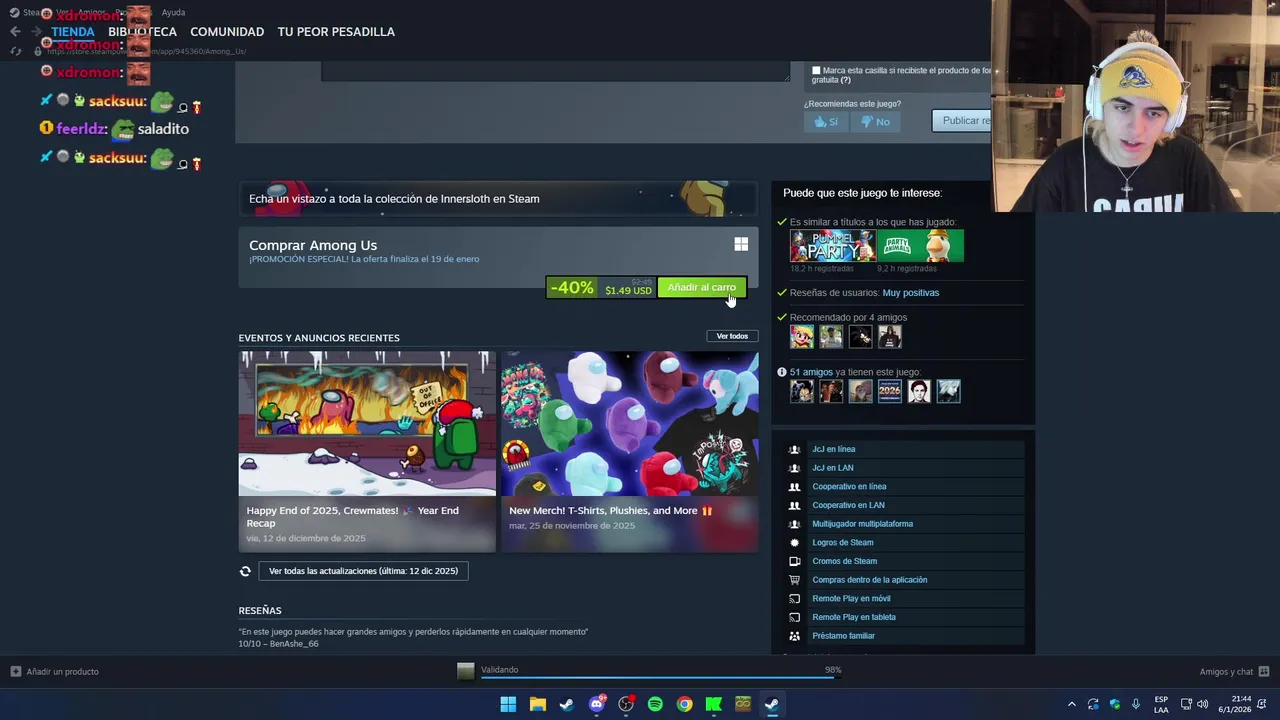Open the TIENDA tab
1280x720 pixels.
73,32
